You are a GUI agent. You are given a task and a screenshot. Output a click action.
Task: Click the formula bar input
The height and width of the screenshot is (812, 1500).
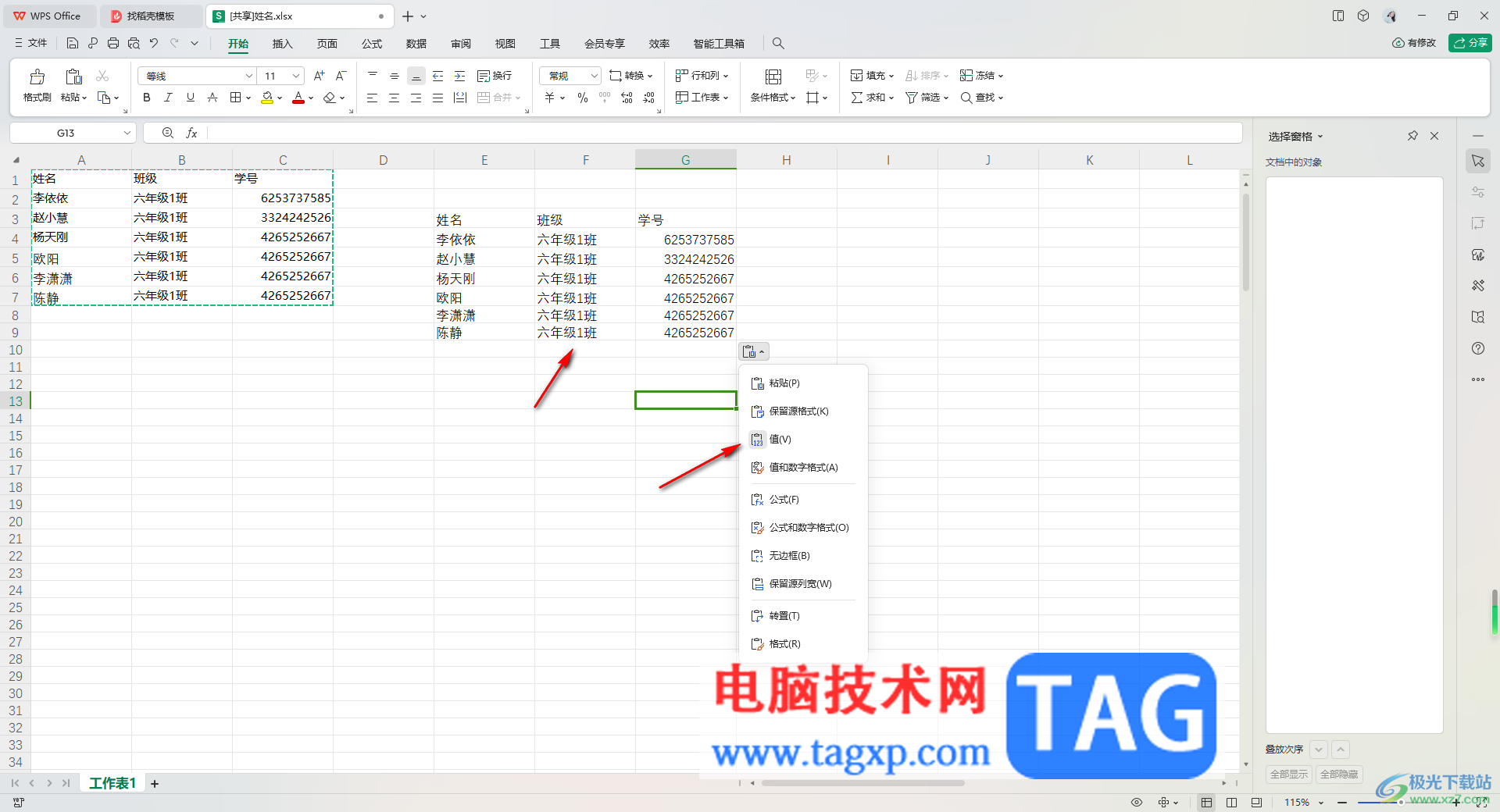click(x=724, y=133)
